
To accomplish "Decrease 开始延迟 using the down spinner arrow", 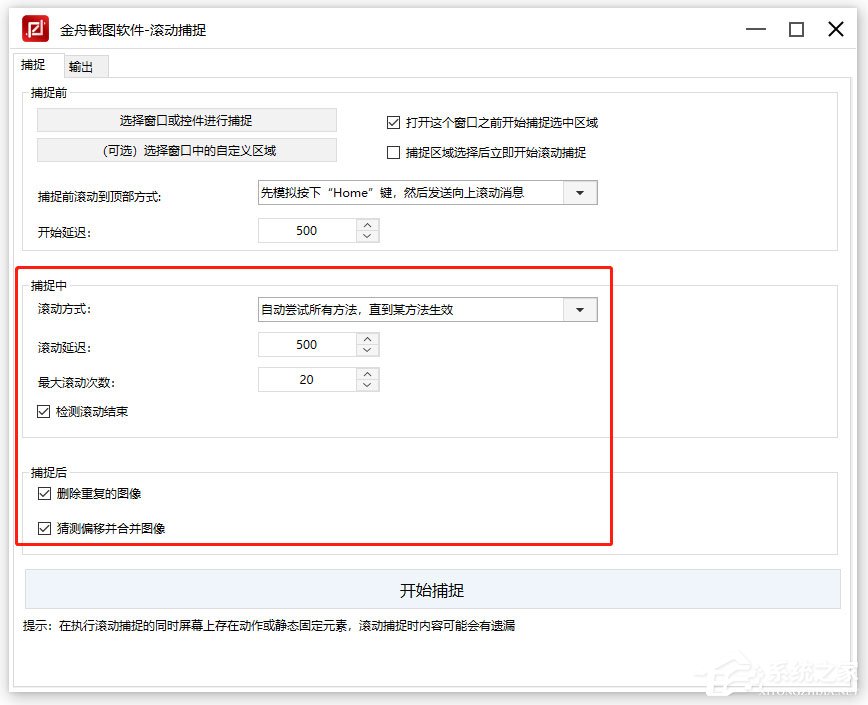I will coord(368,235).
